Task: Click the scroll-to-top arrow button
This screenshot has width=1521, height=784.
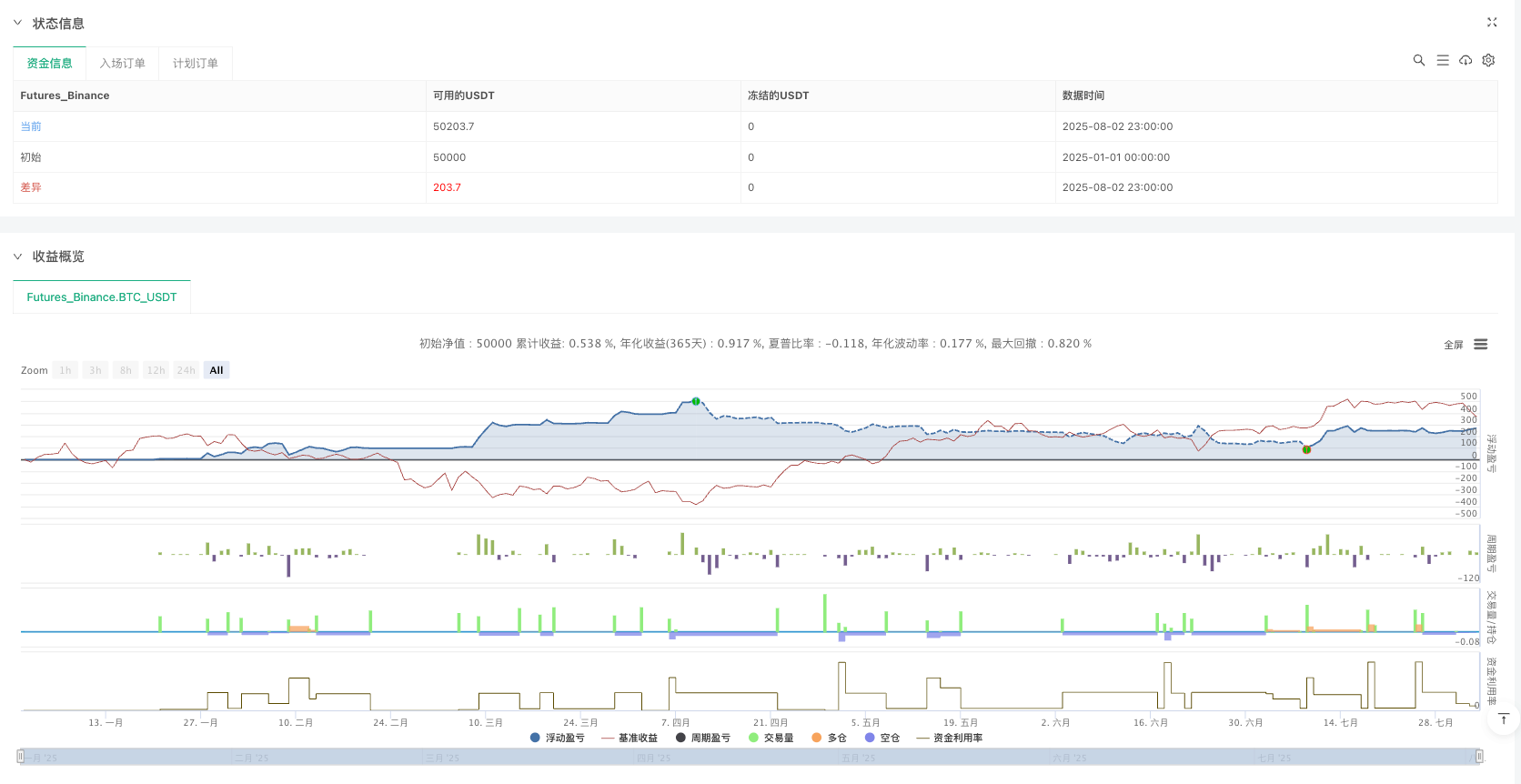Action: coord(1503,719)
